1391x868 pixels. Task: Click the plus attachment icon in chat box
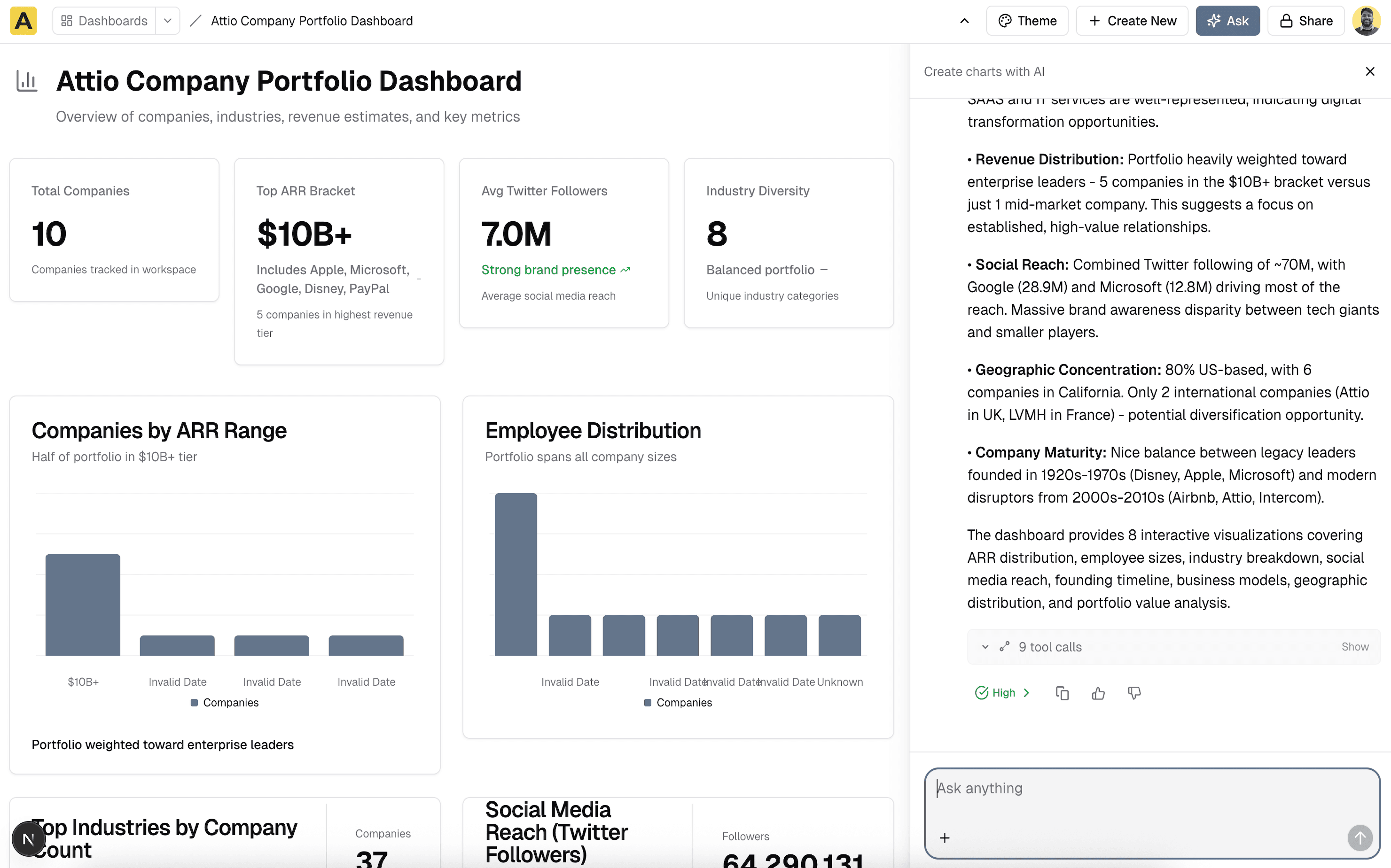click(945, 837)
